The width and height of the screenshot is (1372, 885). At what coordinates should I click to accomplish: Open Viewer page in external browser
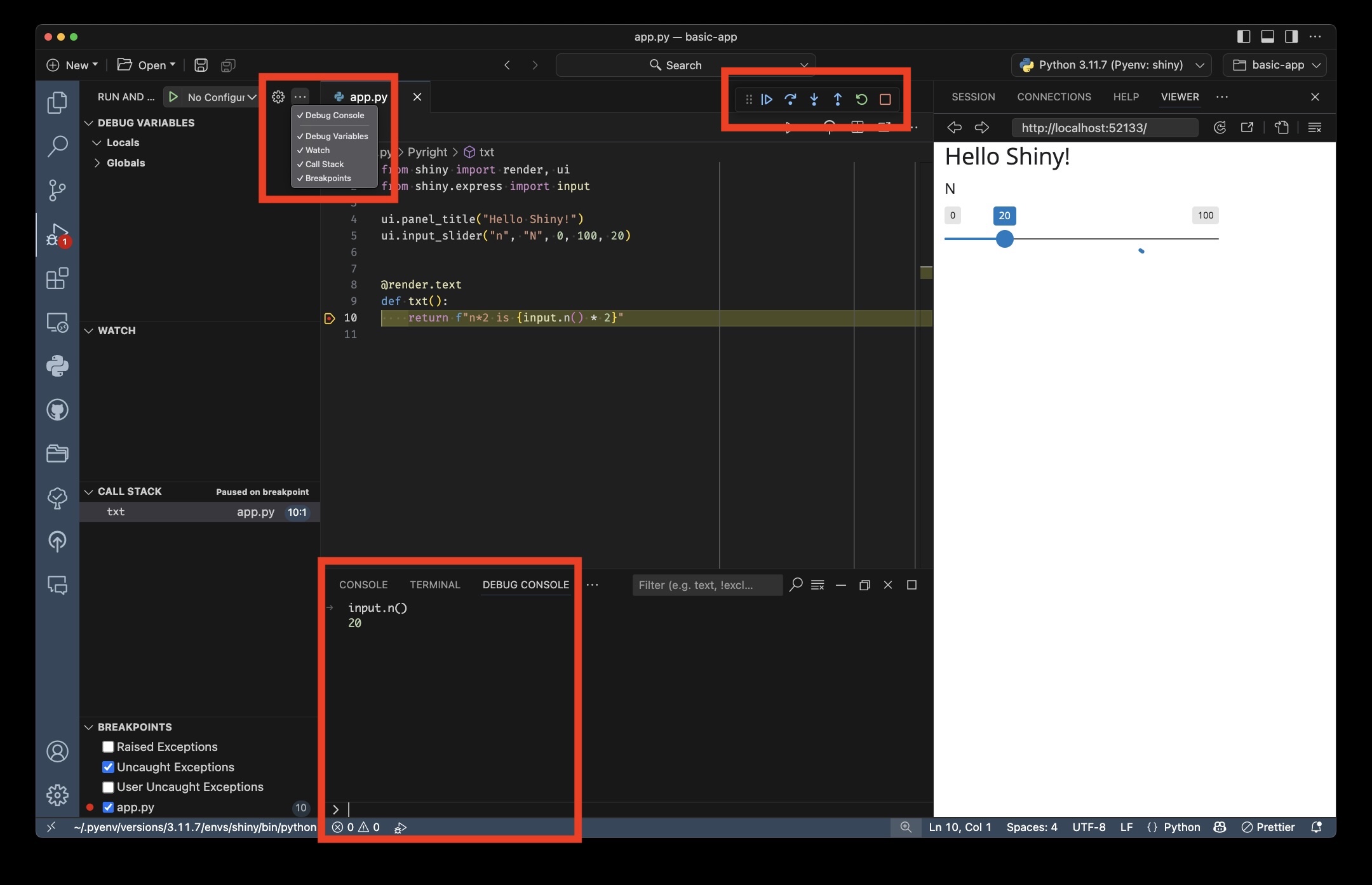tap(1248, 128)
